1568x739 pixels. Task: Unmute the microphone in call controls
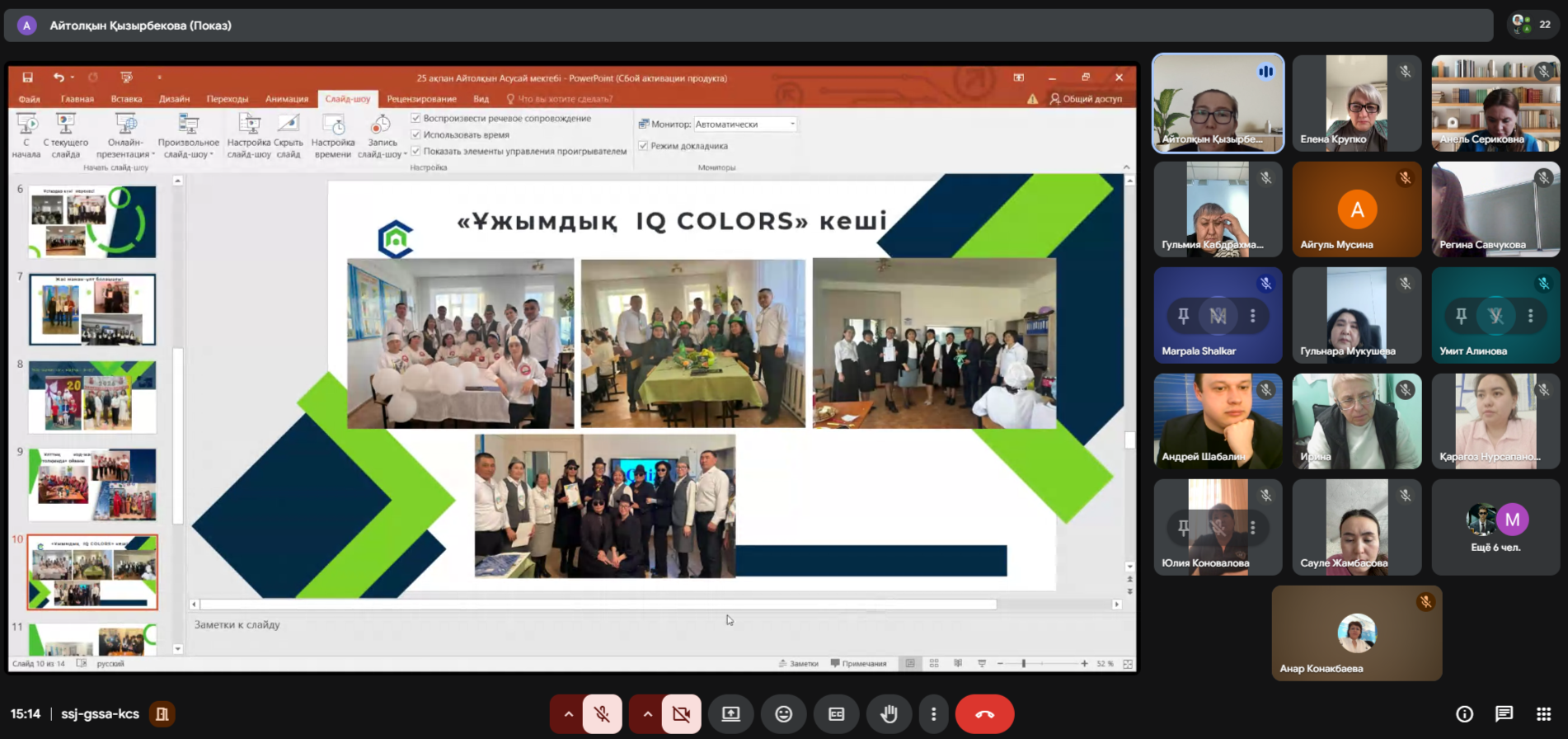603,714
